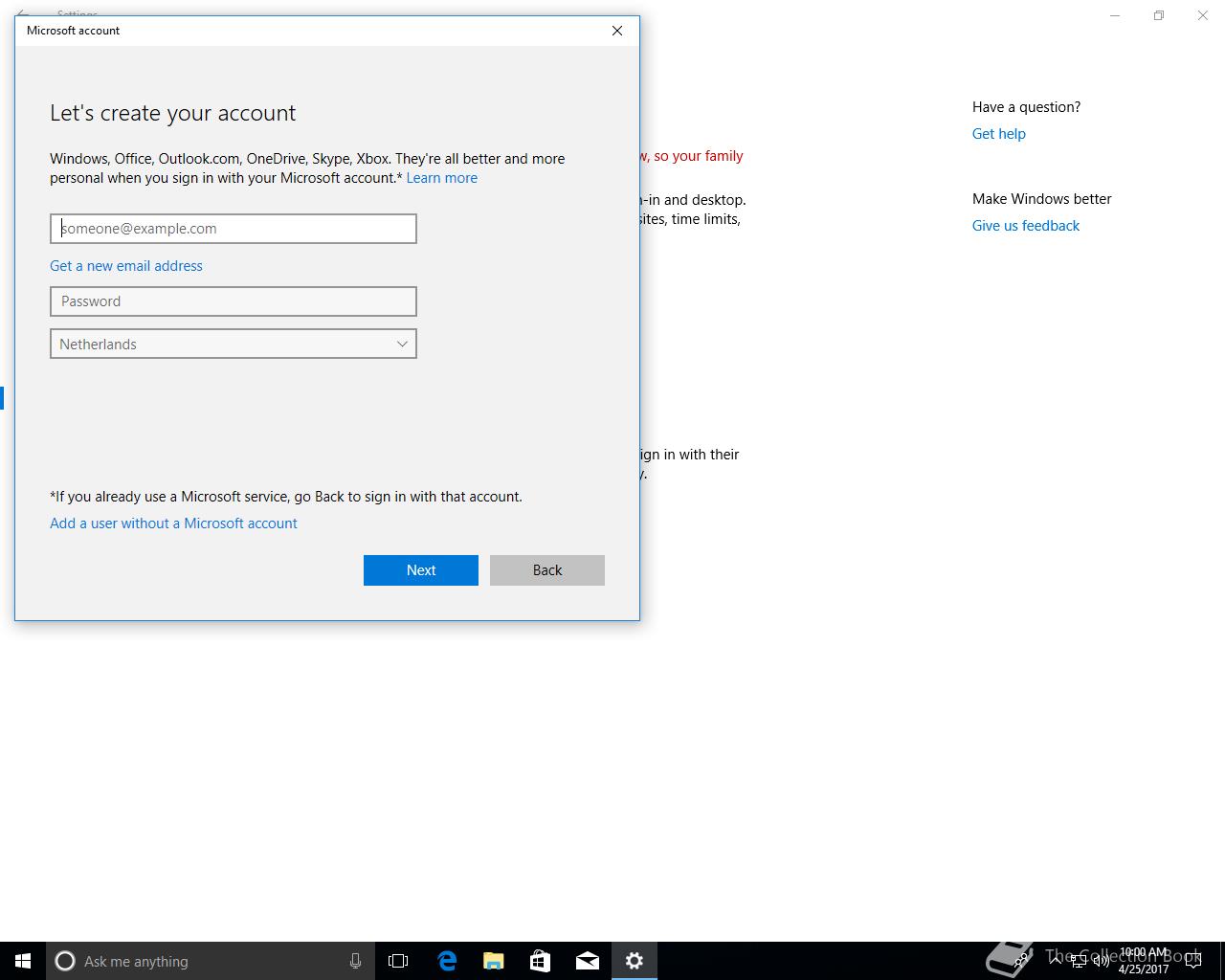Click the Password input field

[x=234, y=301]
